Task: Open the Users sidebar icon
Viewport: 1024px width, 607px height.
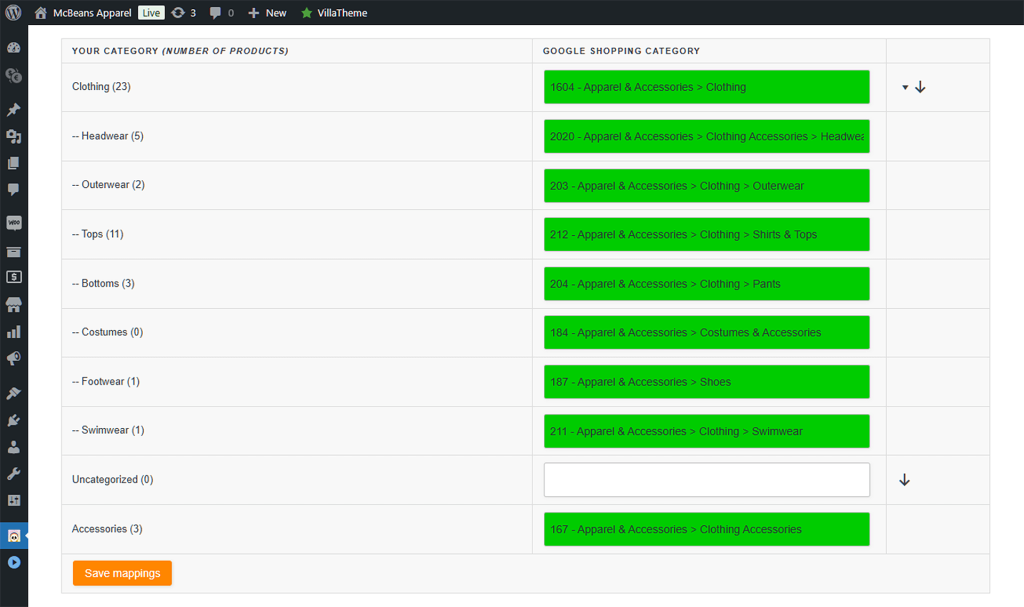Action: coord(14,447)
